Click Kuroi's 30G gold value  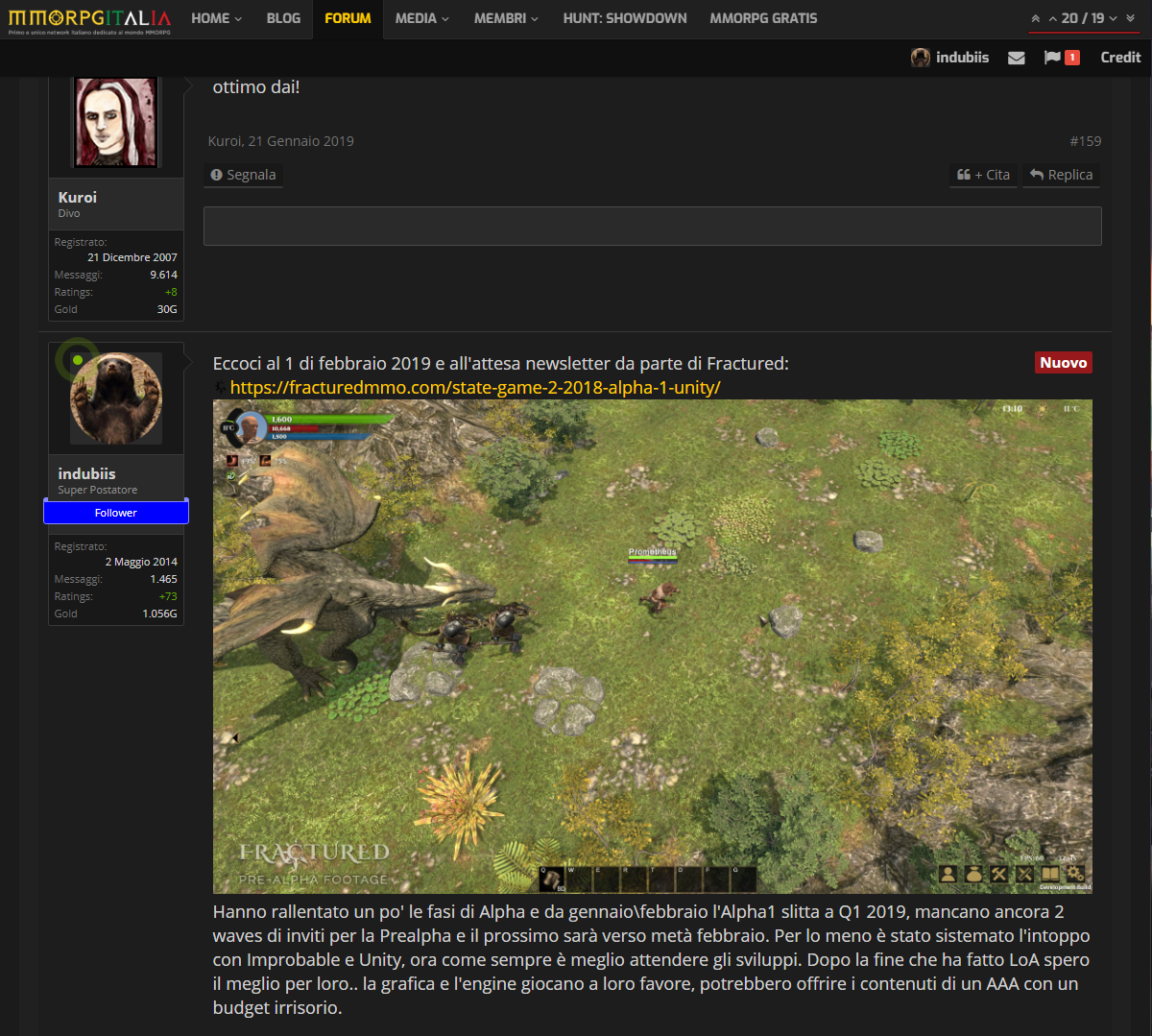[x=167, y=309]
